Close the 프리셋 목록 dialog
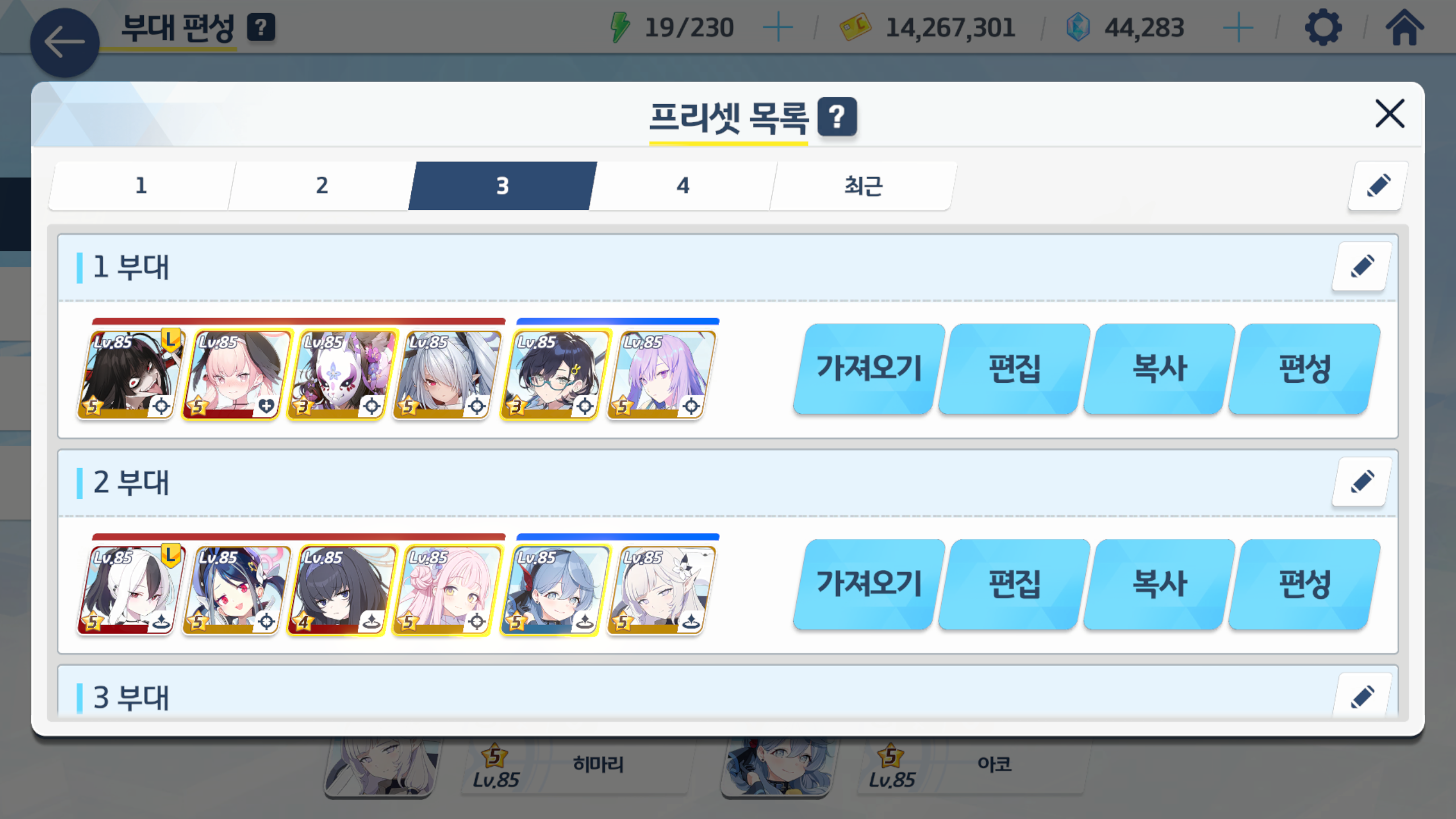The image size is (1456, 819). [x=1389, y=114]
